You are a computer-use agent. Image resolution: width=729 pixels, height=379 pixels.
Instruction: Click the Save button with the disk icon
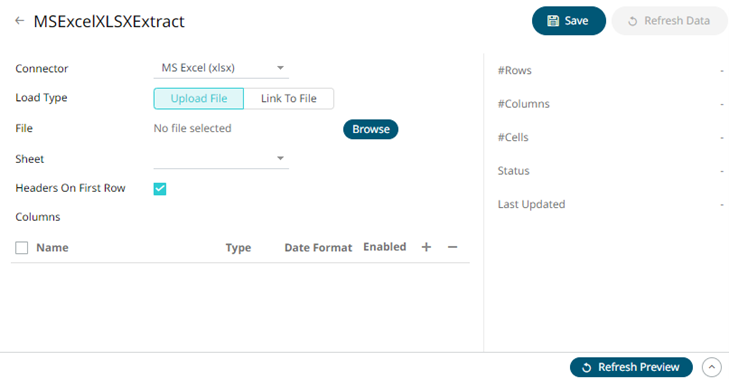point(569,20)
